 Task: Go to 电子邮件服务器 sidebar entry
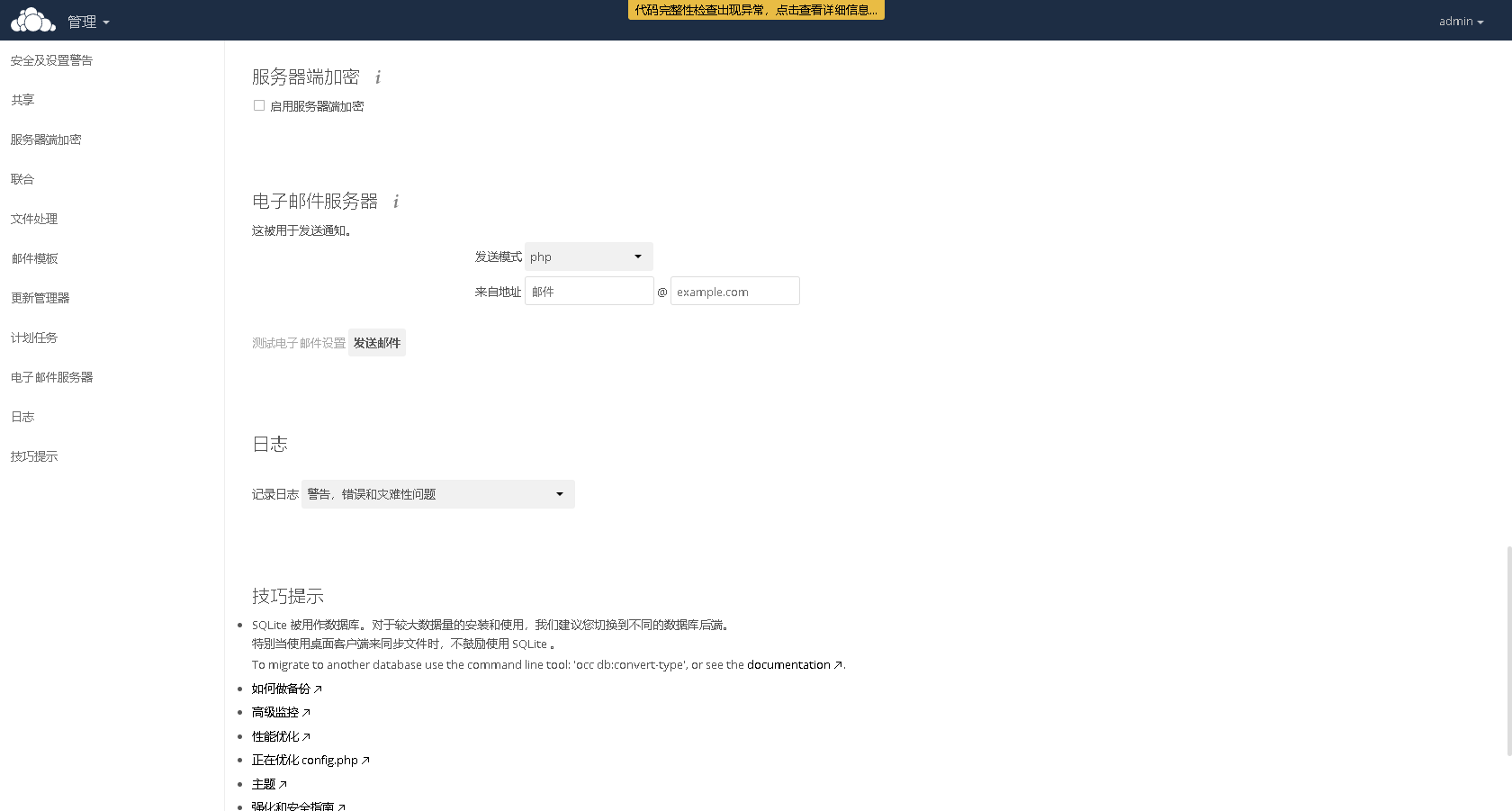52,377
